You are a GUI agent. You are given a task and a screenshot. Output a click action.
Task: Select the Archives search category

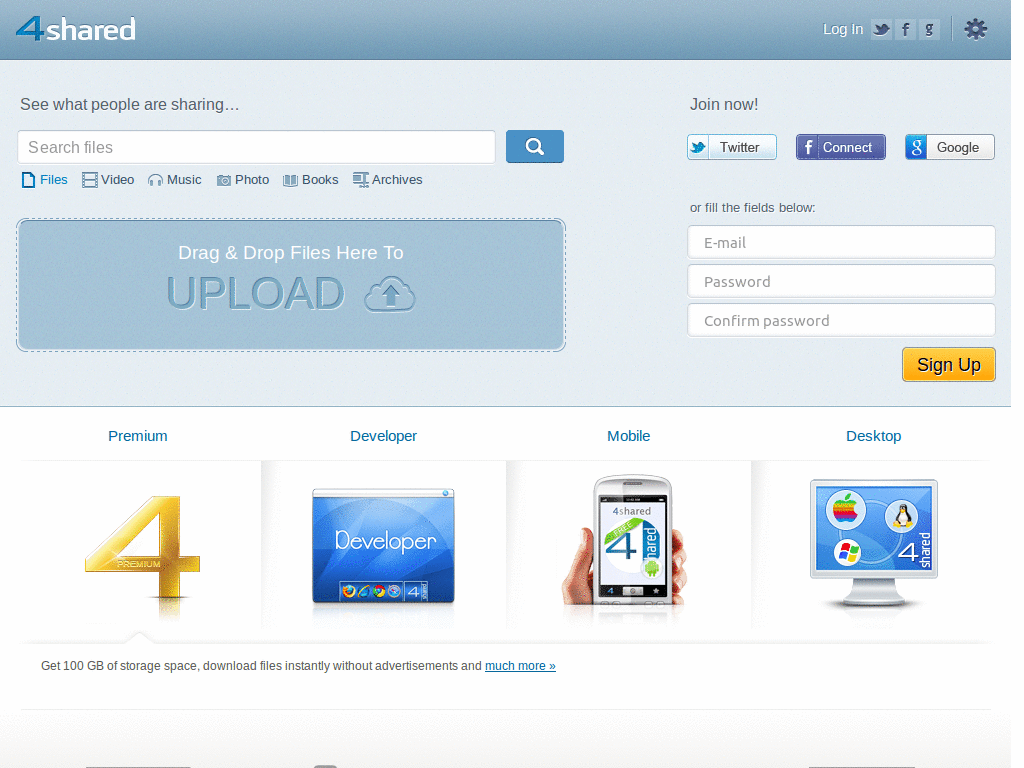(388, 180)
